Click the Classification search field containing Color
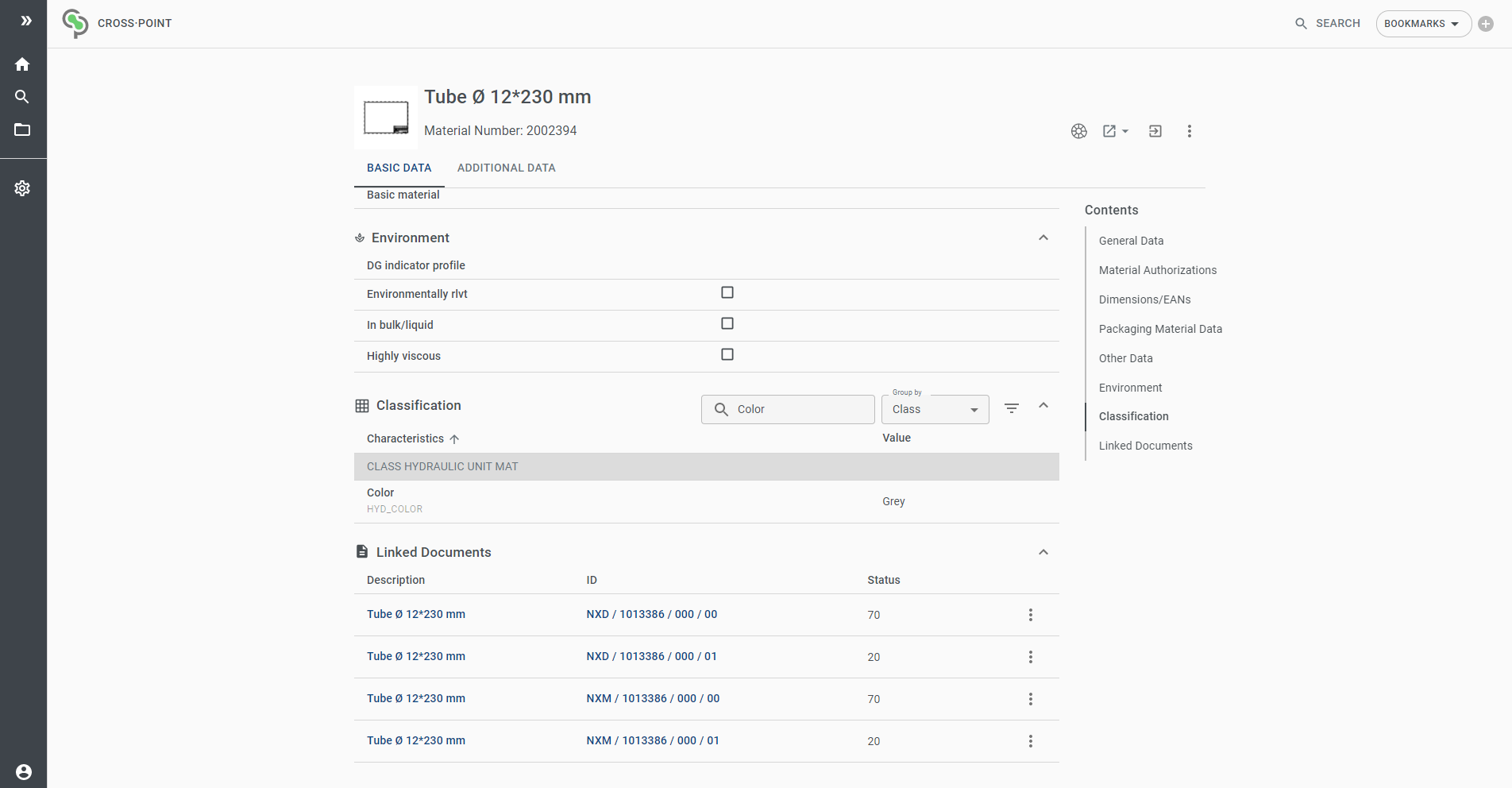 click(788, 409)
